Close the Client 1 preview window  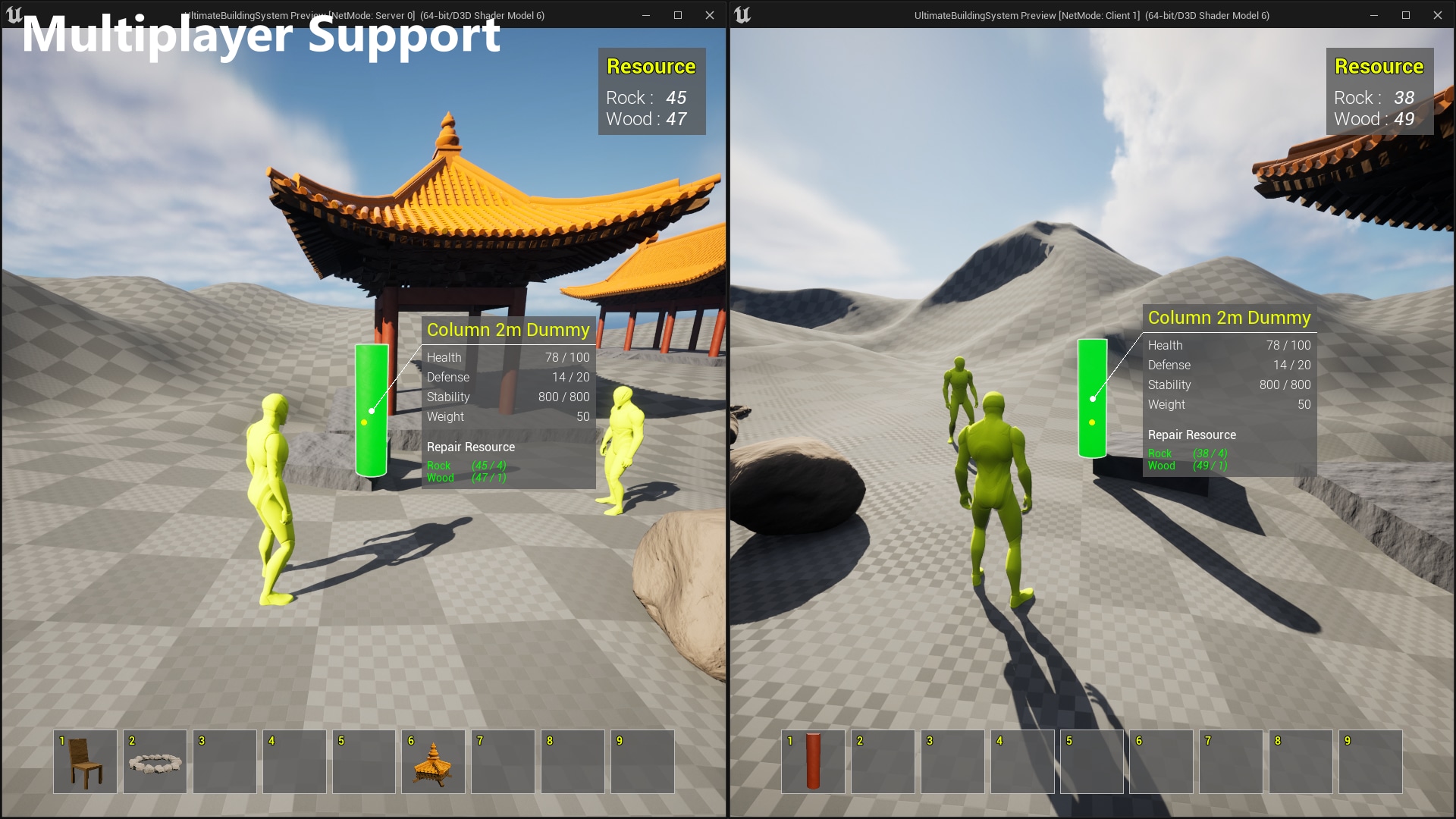[x=1437, y=15]
